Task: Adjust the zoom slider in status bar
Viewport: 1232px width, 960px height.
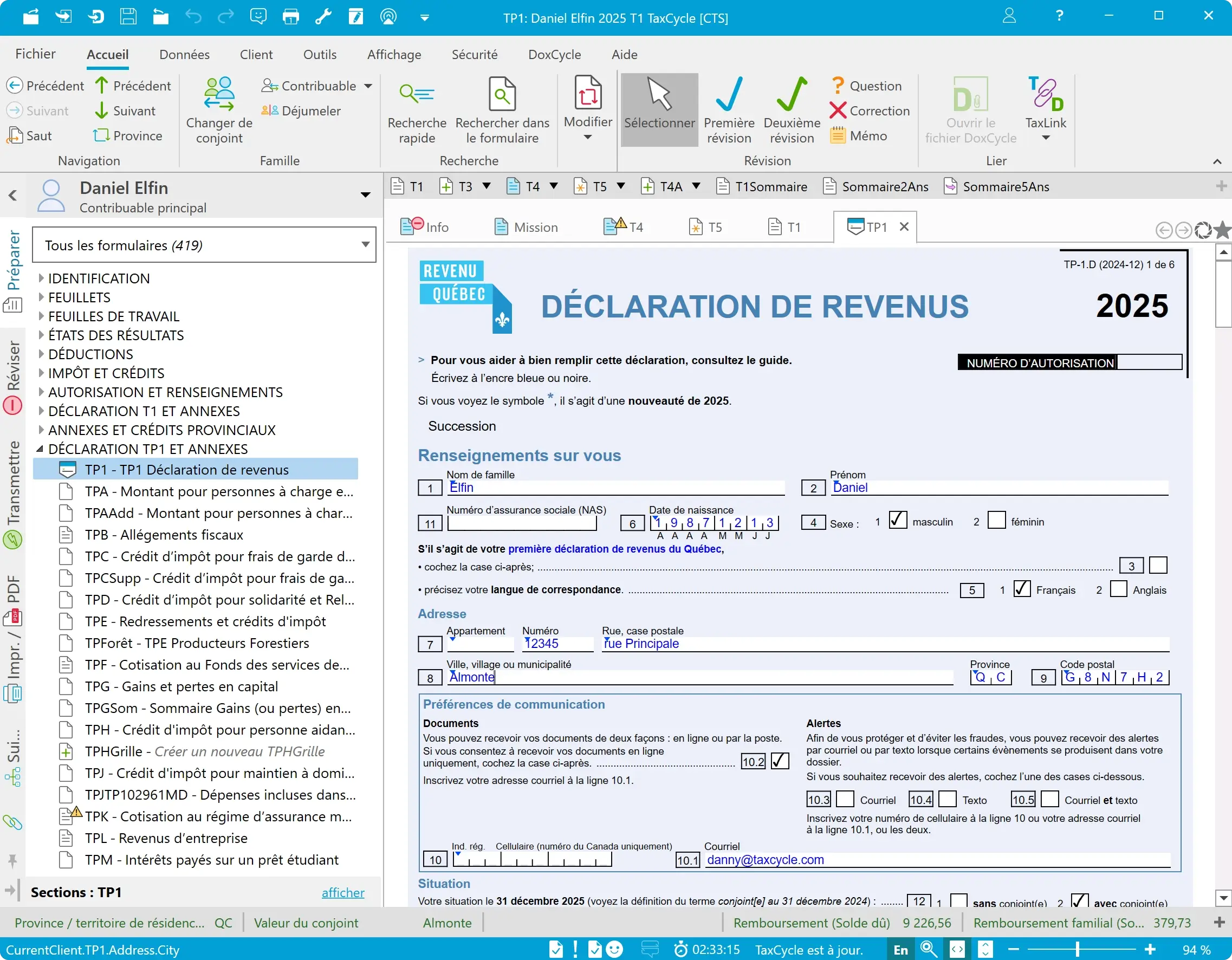Action: point(1078,950)
